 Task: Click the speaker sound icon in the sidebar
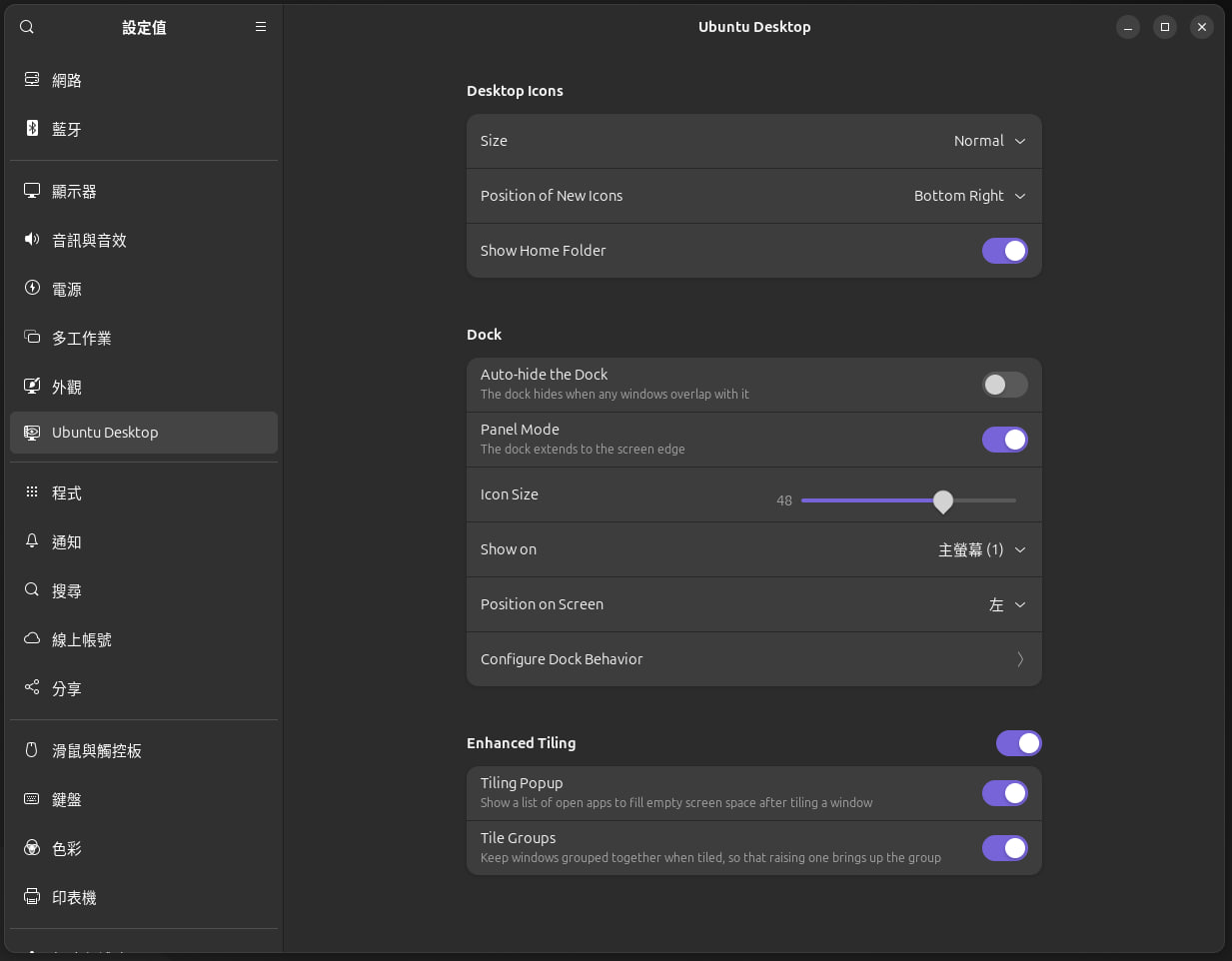[x=32, y=239]
